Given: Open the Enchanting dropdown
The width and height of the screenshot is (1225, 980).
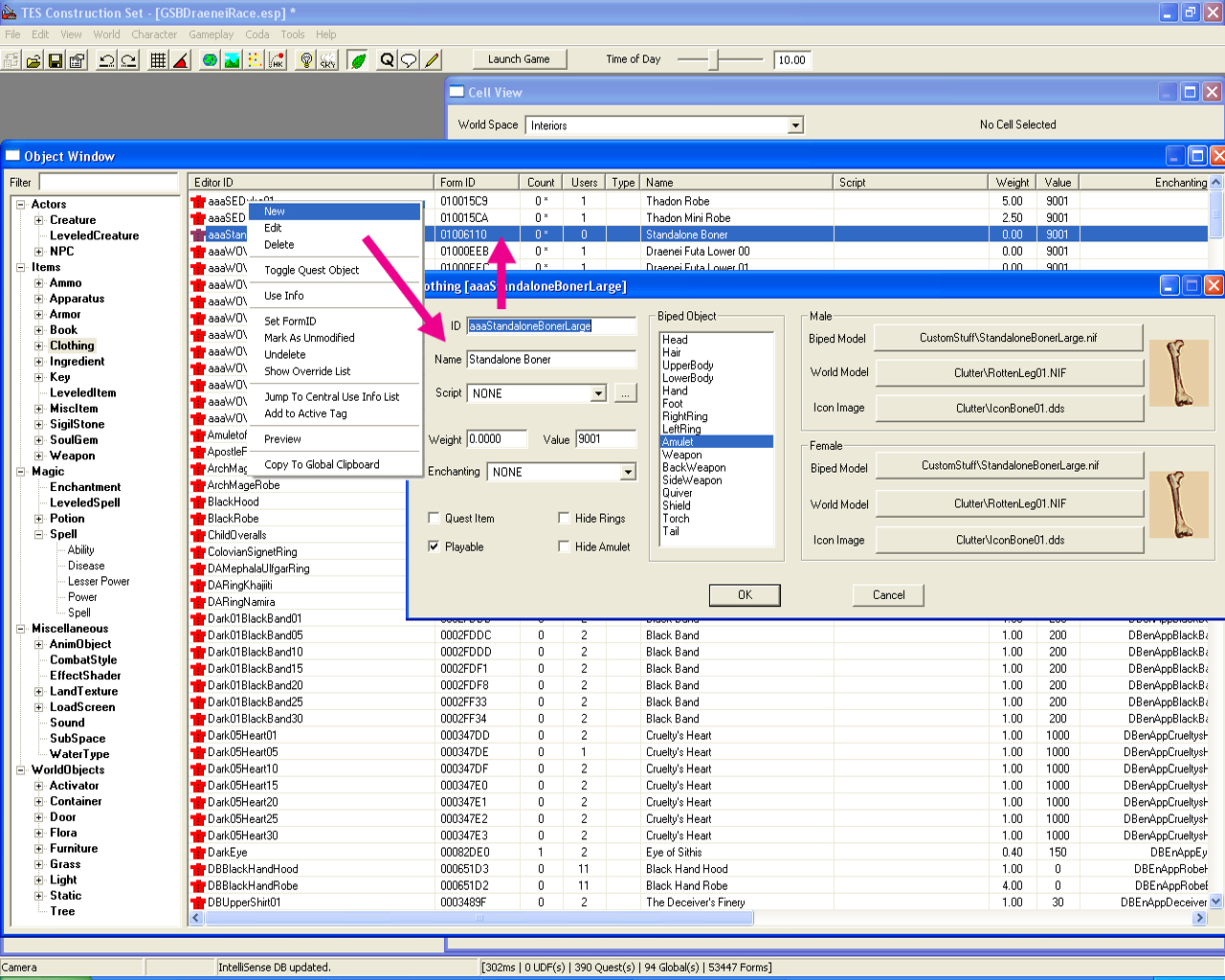Looking at the screenshot, I should point(628,472).
